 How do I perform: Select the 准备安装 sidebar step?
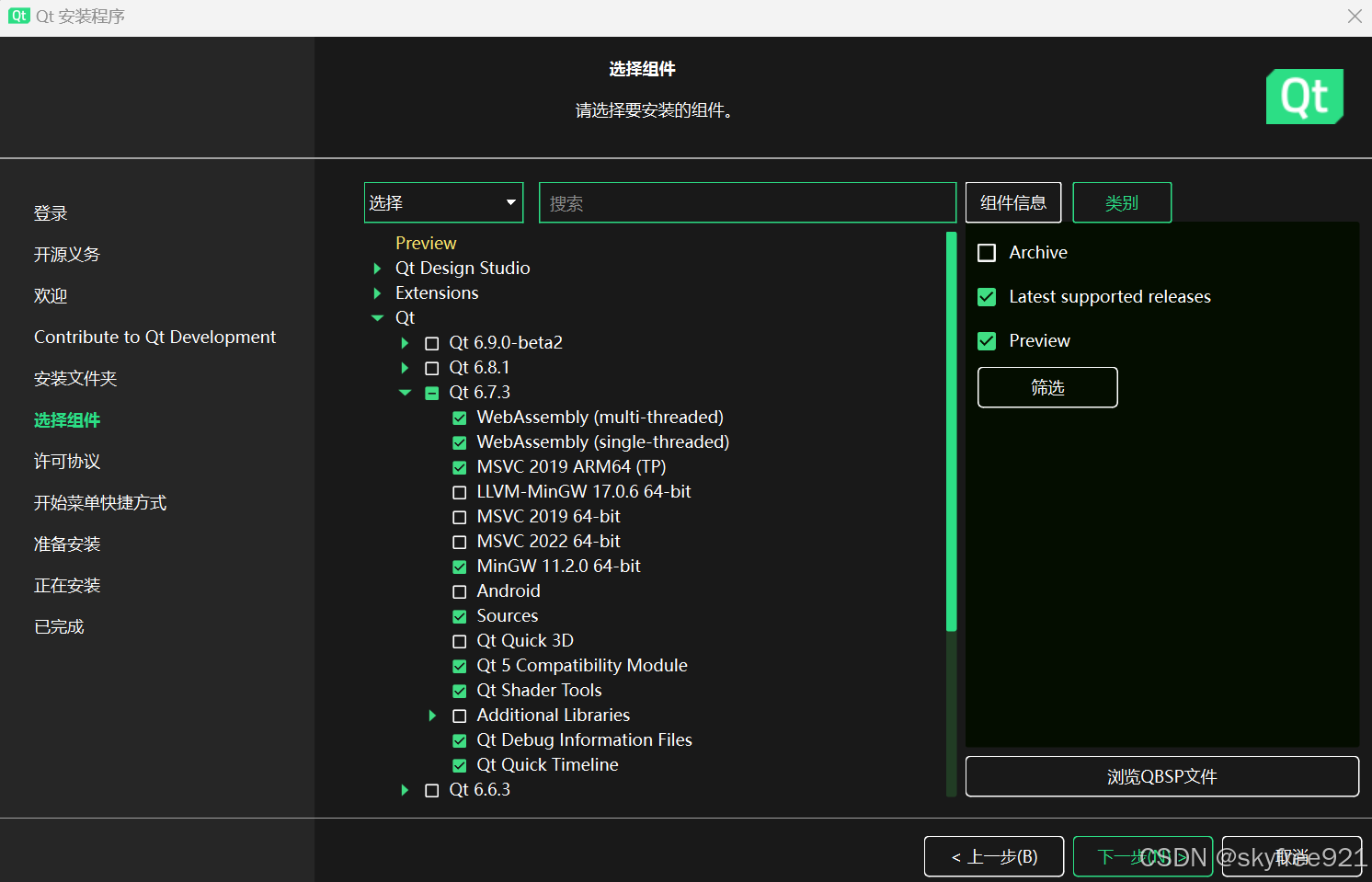[x=67, y=544]
